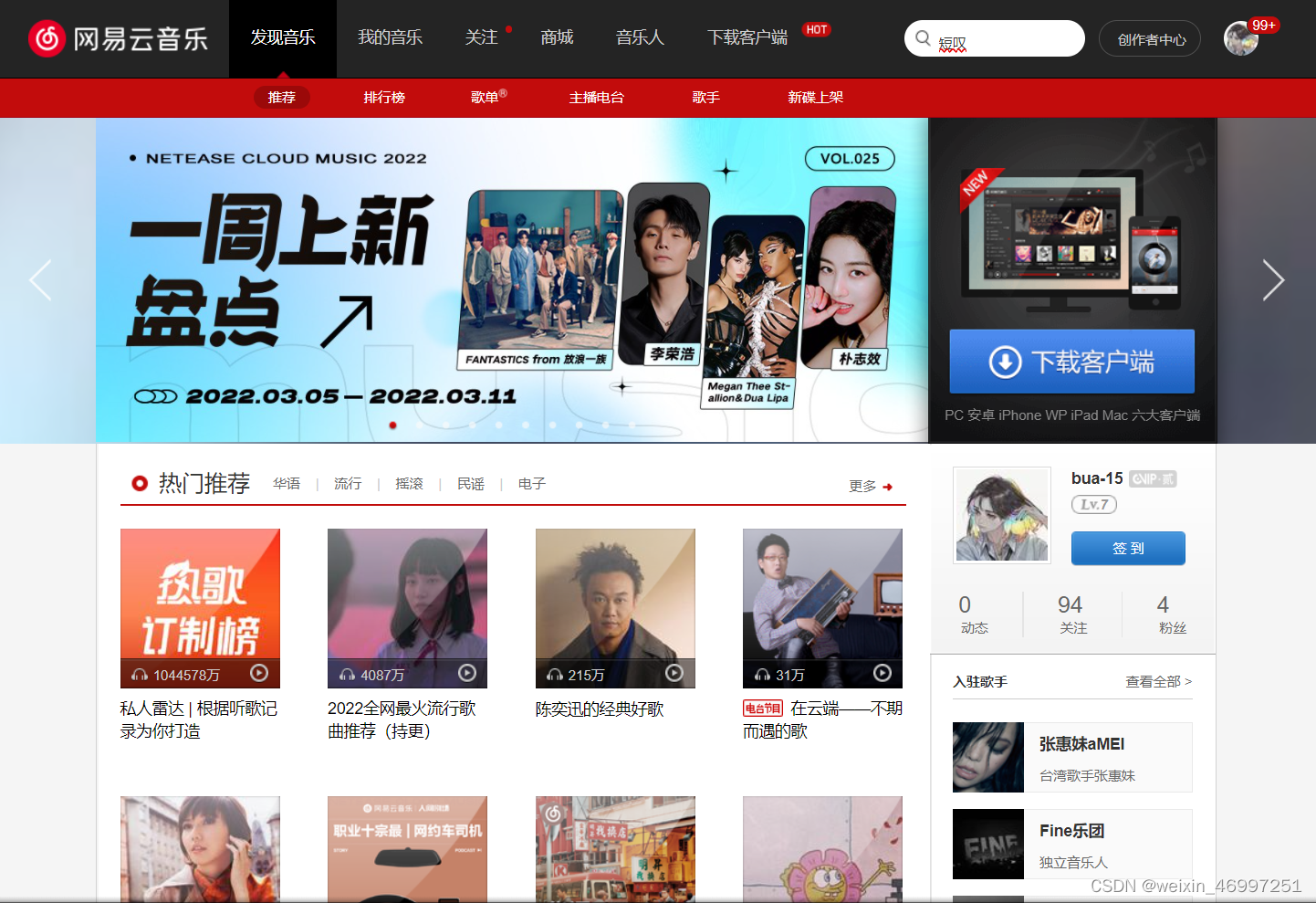This screenshot has height=903, width=1316.
Task: Filter hot recommendations by 流行
Action: click(x=348, y=484)
